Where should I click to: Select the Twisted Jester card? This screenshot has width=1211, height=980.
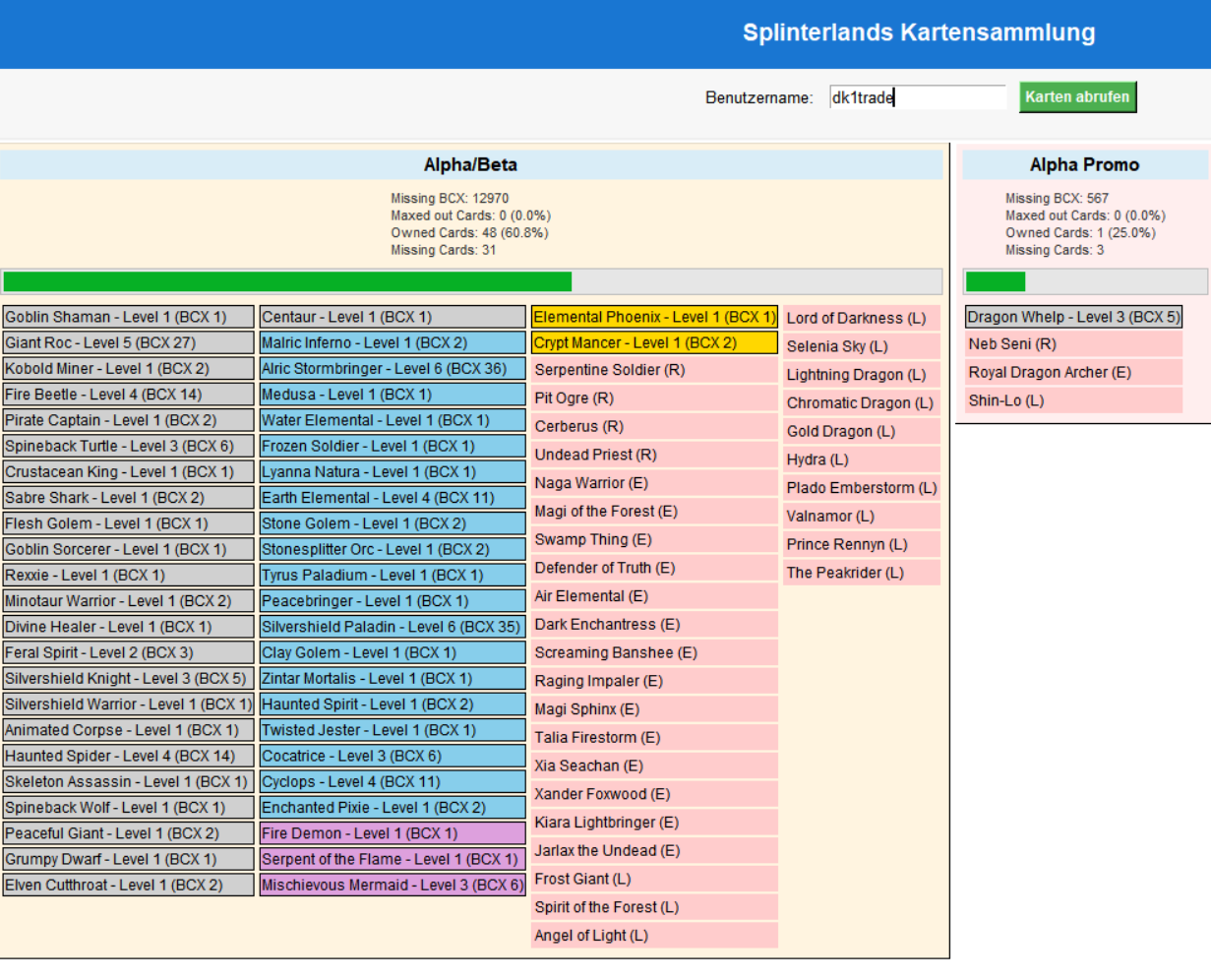tap(393, 730)
